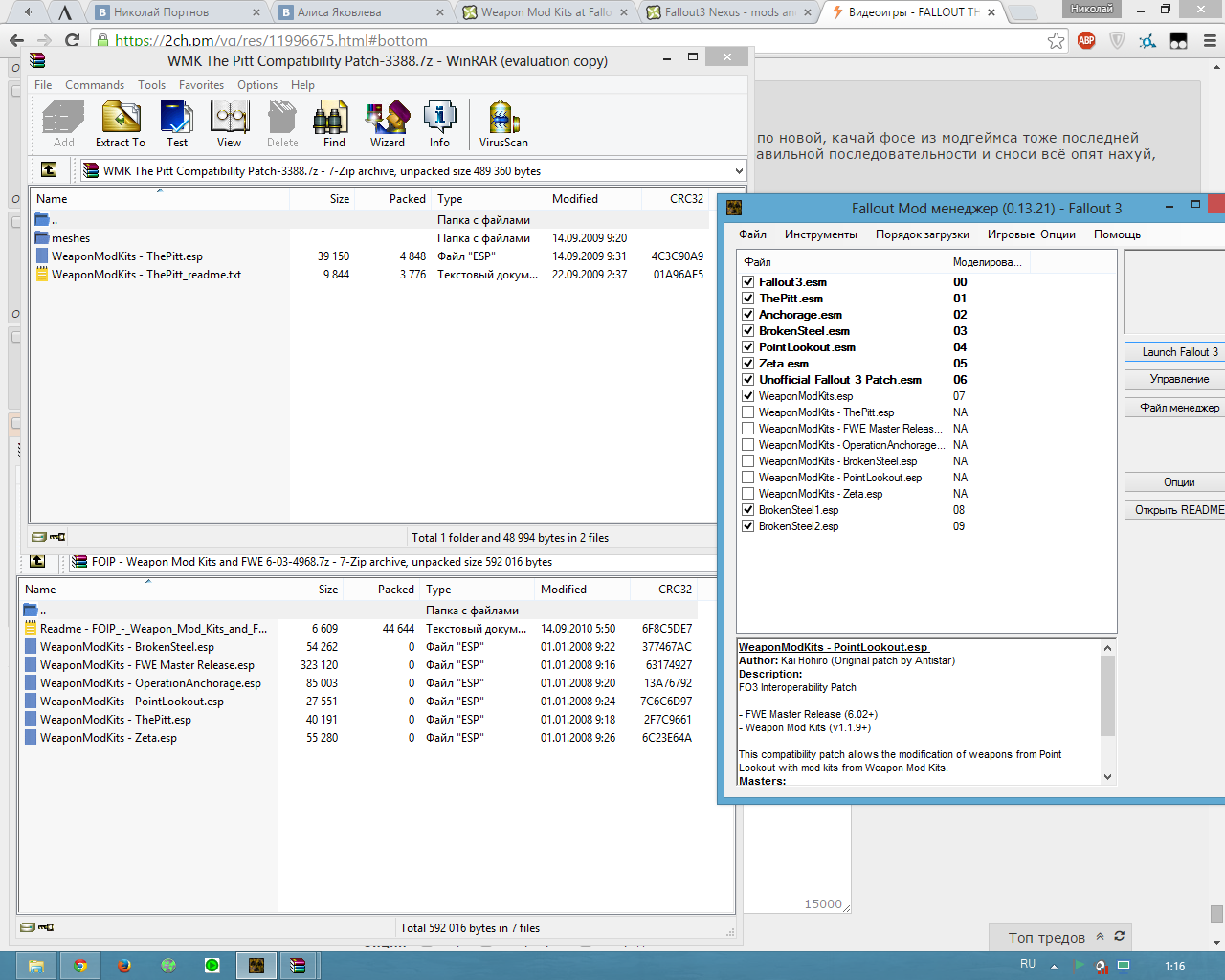Open Инструменты menu in Fallout Mod Manager

tap(821, 234)
